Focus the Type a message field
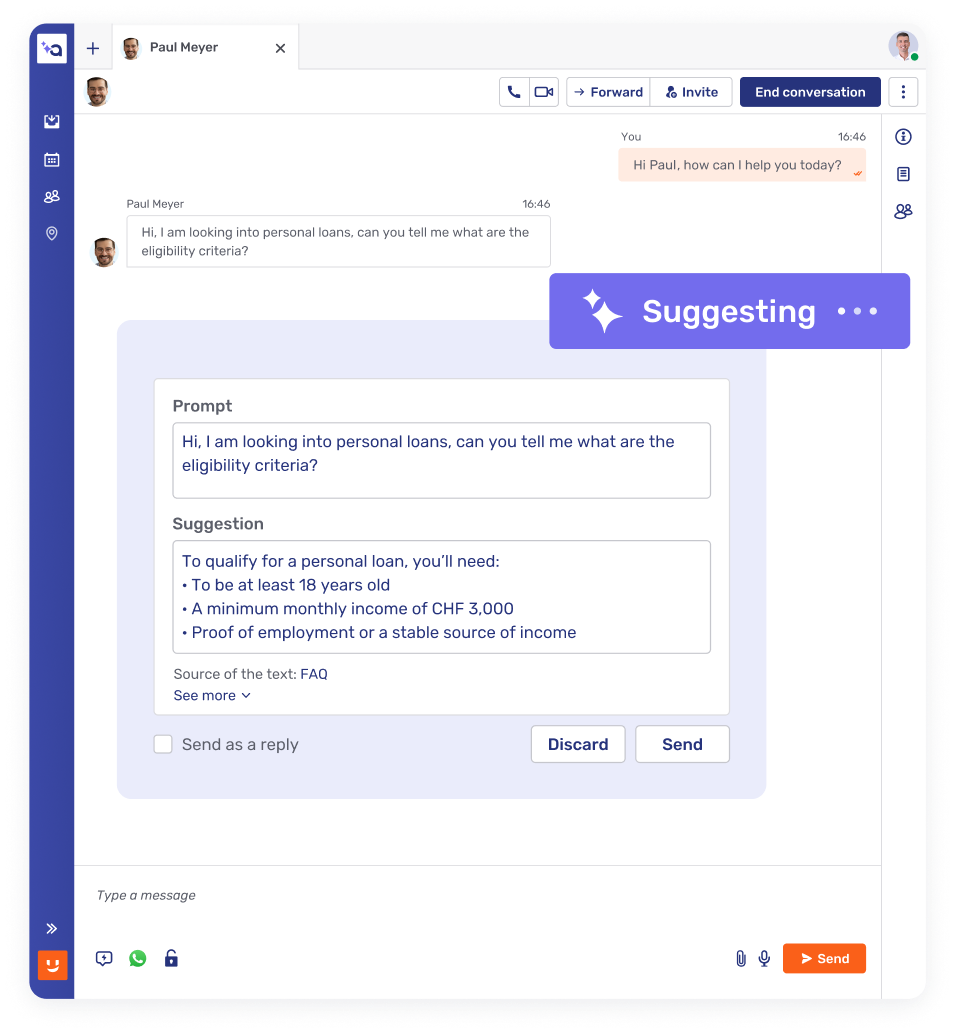The width and height of the screenshot is (956, 1035). click(x=477, y=896)
